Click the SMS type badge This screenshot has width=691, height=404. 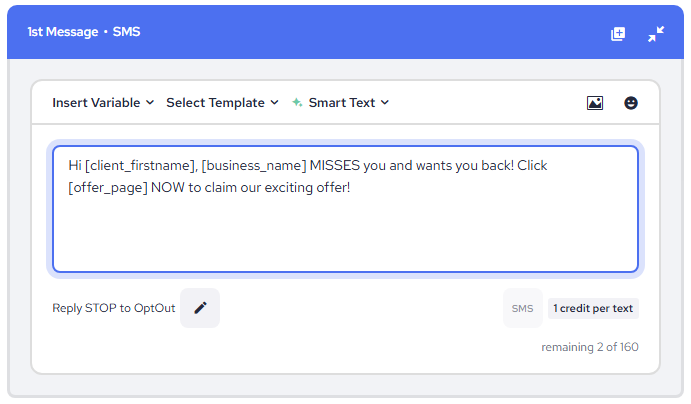tap(522, 308)
